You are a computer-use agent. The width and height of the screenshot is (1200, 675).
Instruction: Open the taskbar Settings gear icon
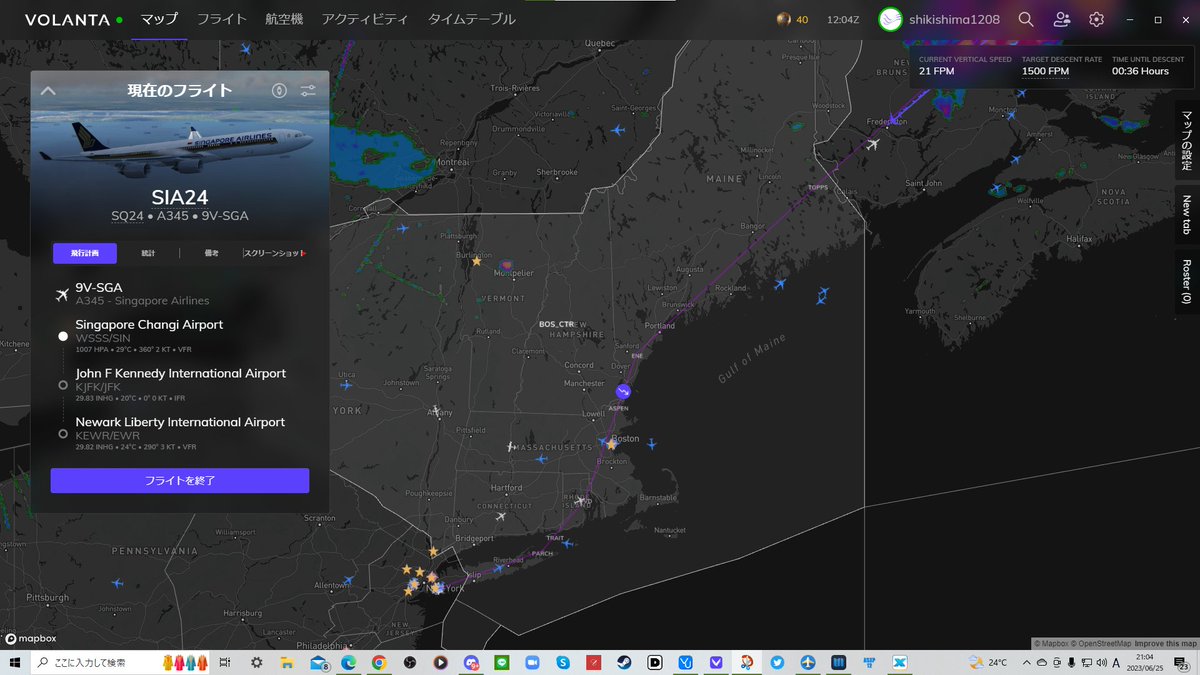[257, 662]
